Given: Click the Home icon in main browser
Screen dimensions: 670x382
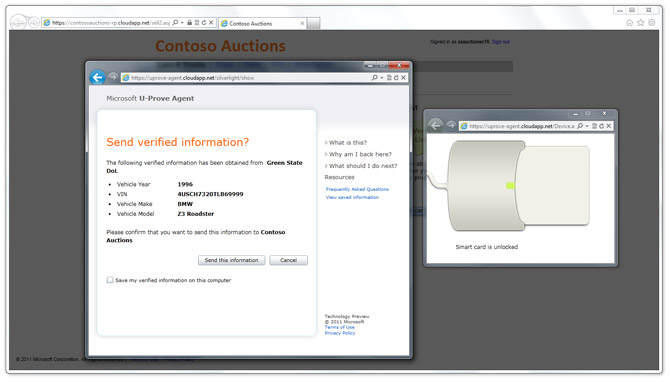Looking at the screenshot, I should 629,23.
